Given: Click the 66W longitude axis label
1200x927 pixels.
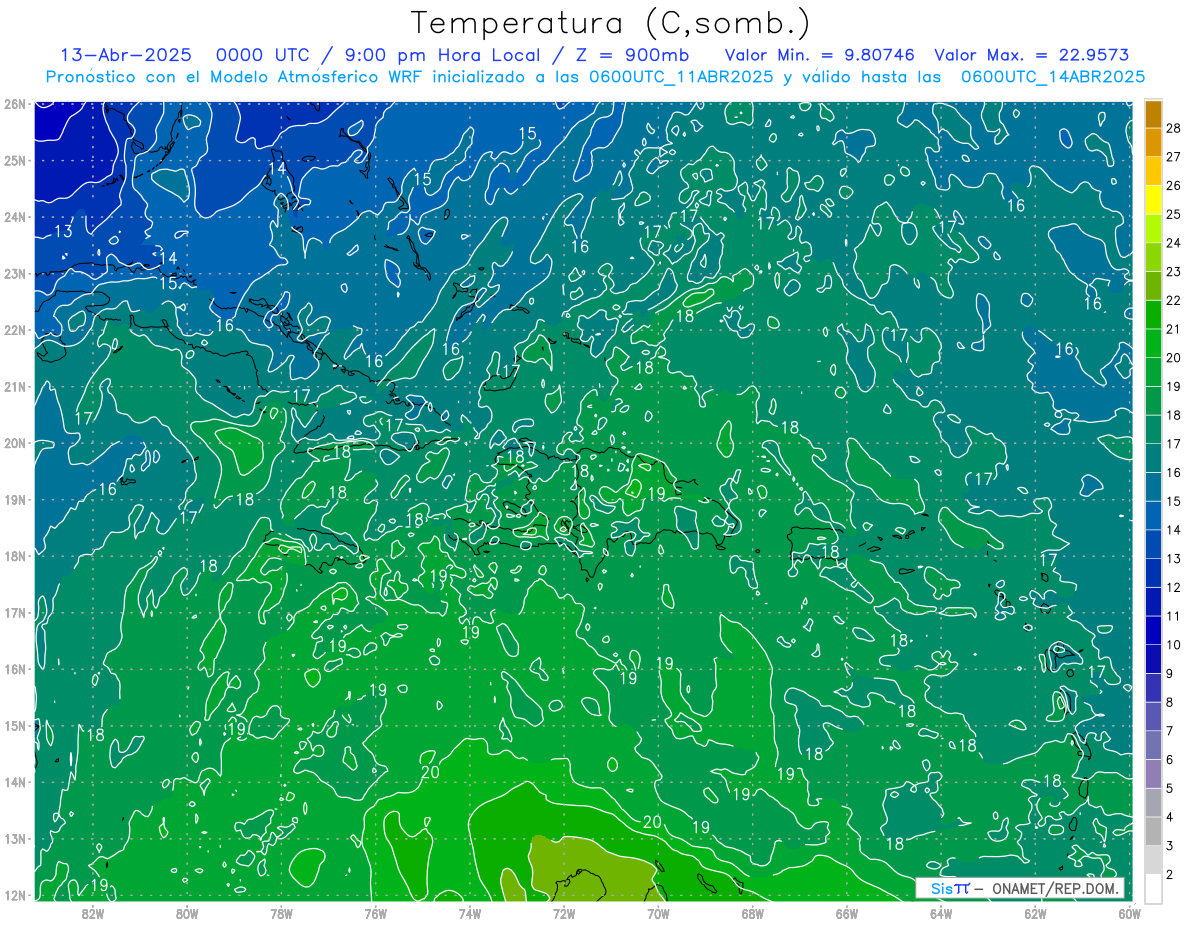Looking at the screenshot, I should 847,913.
